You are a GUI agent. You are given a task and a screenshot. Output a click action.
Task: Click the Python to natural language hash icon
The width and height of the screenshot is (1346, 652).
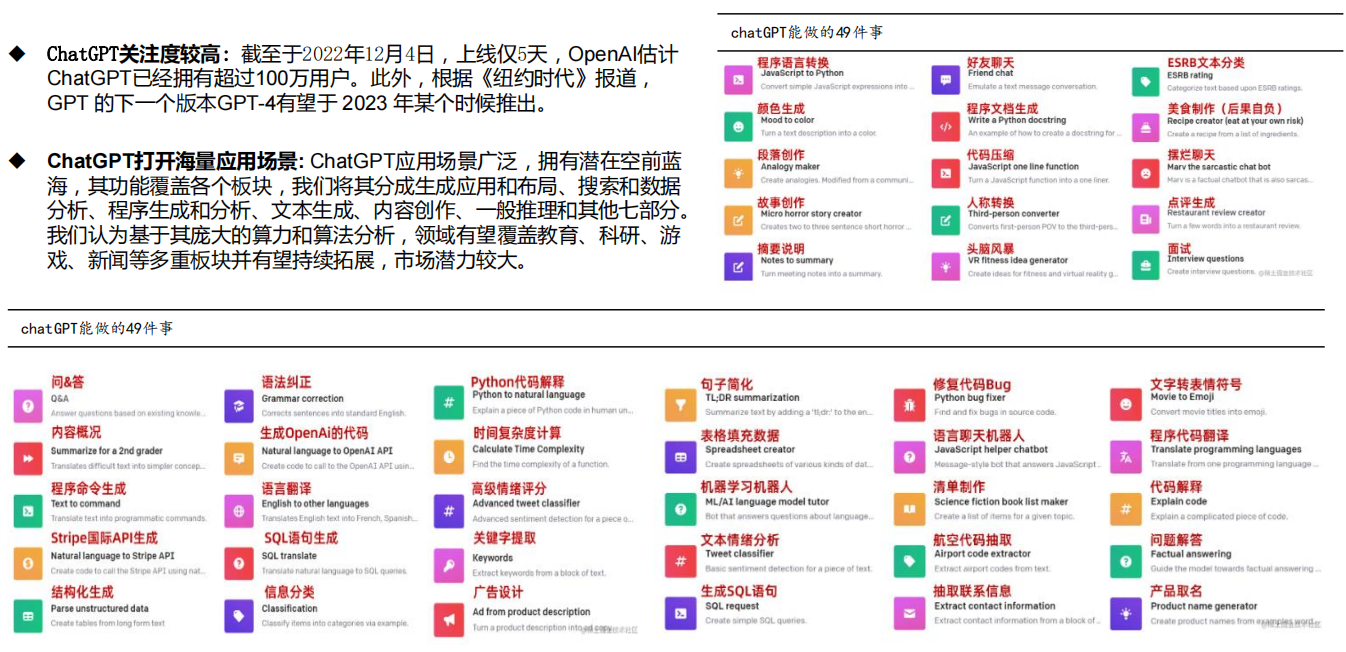tap(449, 403)
